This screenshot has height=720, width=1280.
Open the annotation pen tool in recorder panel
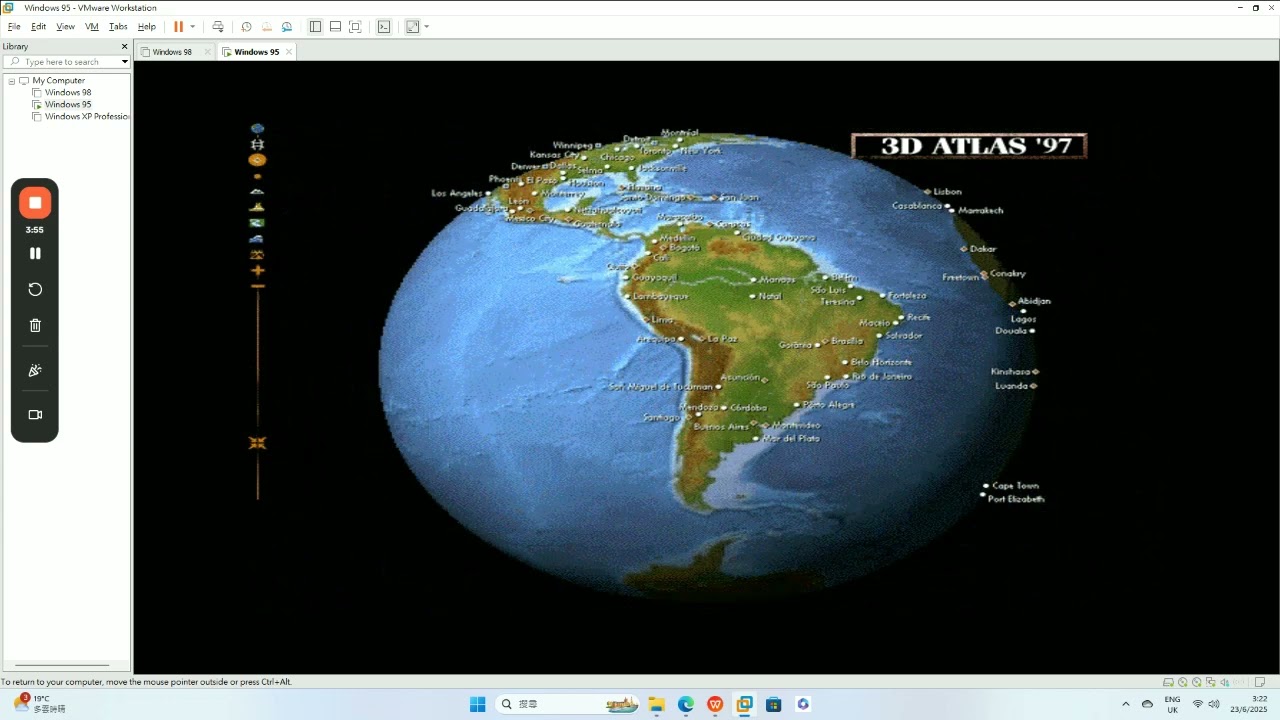click(x=35, y=371)
